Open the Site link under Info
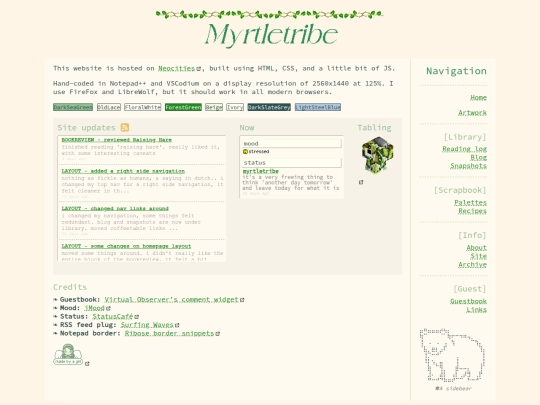540x405 pixels. pyautogui.click(x=478, y=256)
